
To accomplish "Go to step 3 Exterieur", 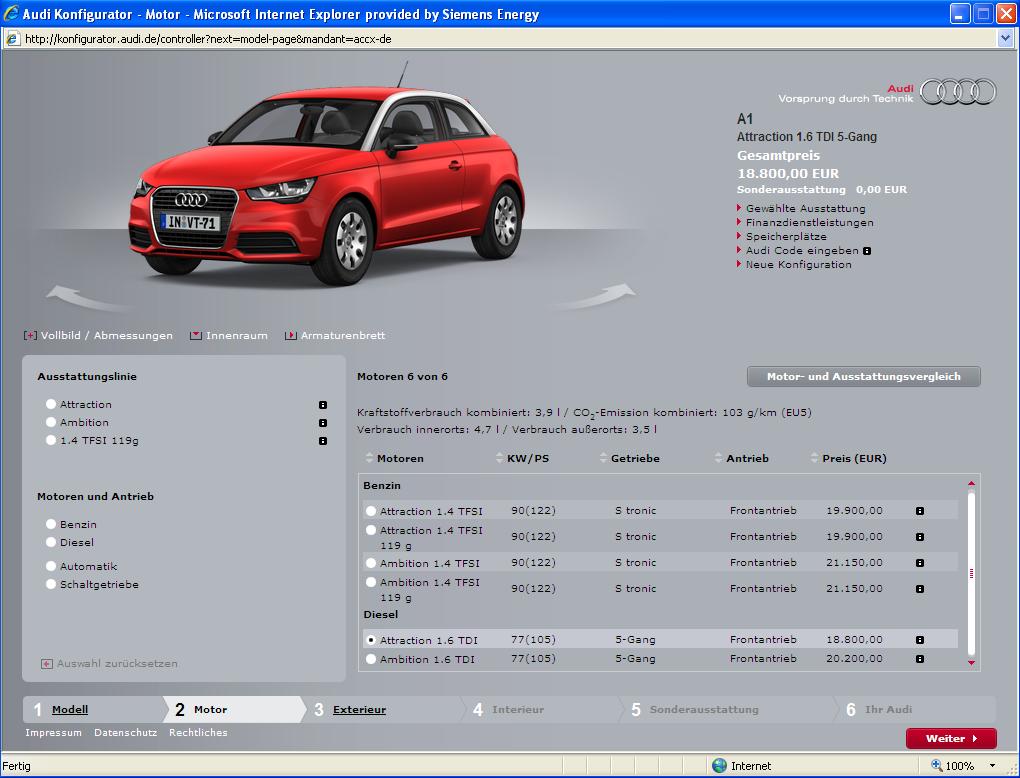I will [x=359, y=710].
